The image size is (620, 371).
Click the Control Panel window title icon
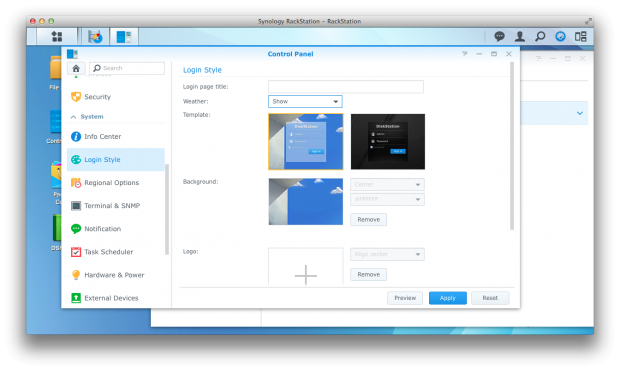pos(72,54)
